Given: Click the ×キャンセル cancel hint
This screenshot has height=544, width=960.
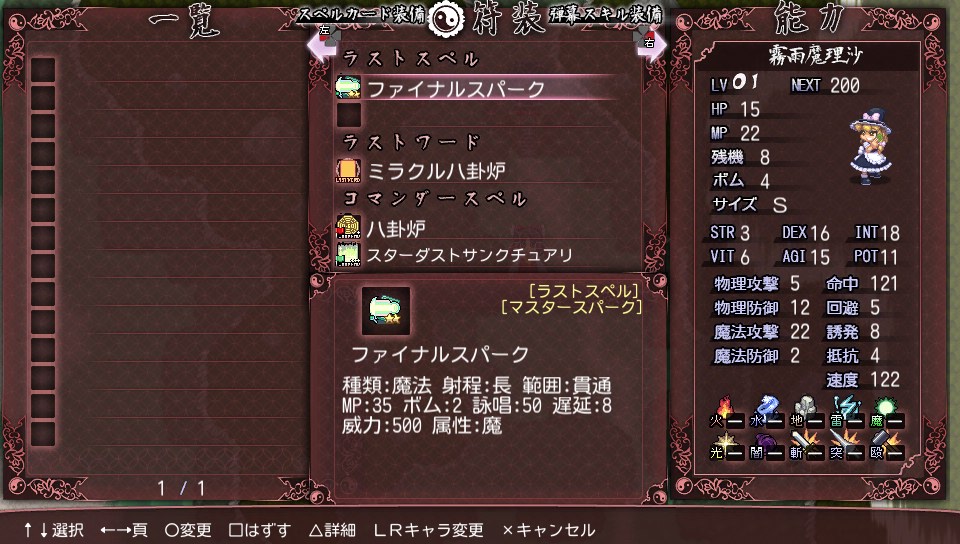Looking at the screenshot, I should (x=549, y=530).
